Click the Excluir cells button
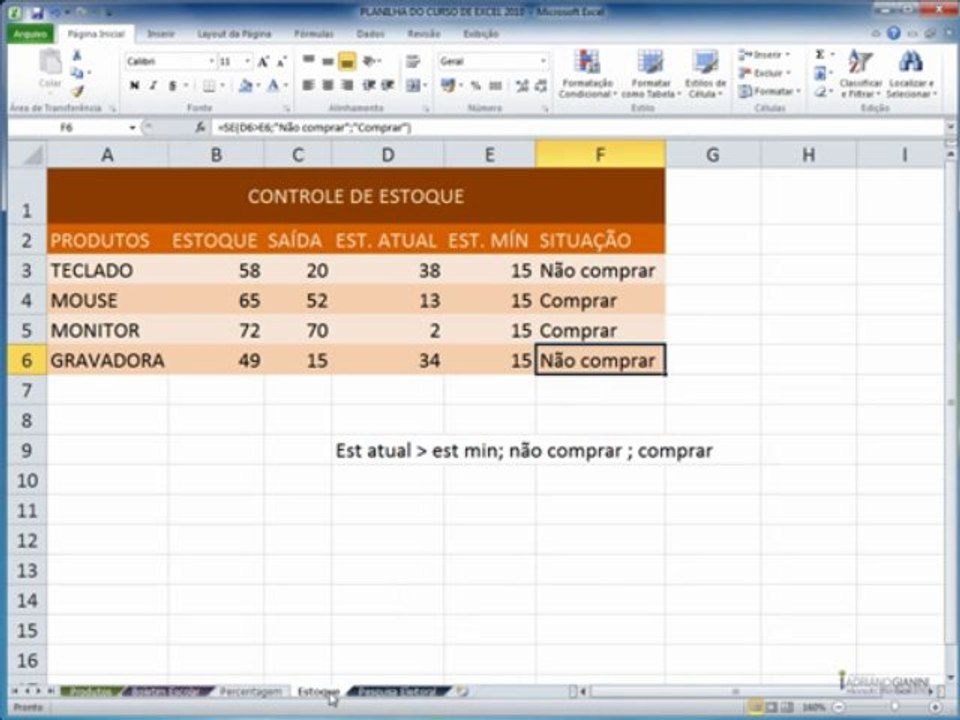Image resolution: width=960 pixels, height=720 pixels. click(x=765, y=73)
